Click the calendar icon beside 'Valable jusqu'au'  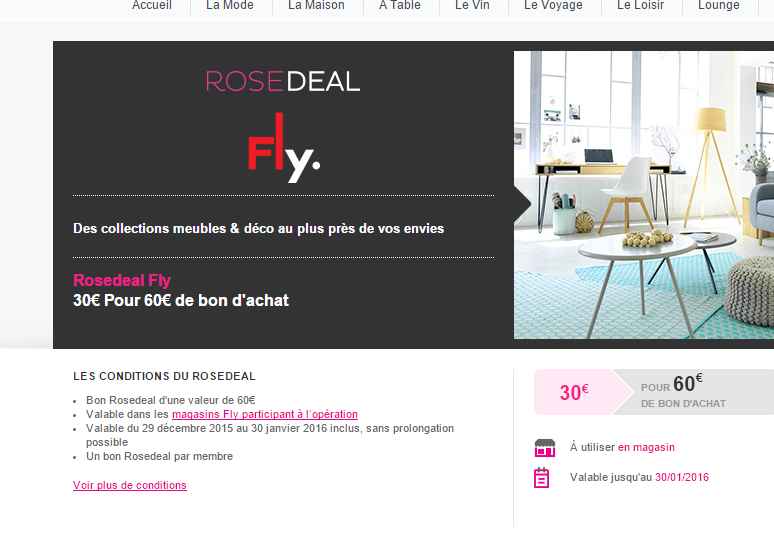pos(542,478)
